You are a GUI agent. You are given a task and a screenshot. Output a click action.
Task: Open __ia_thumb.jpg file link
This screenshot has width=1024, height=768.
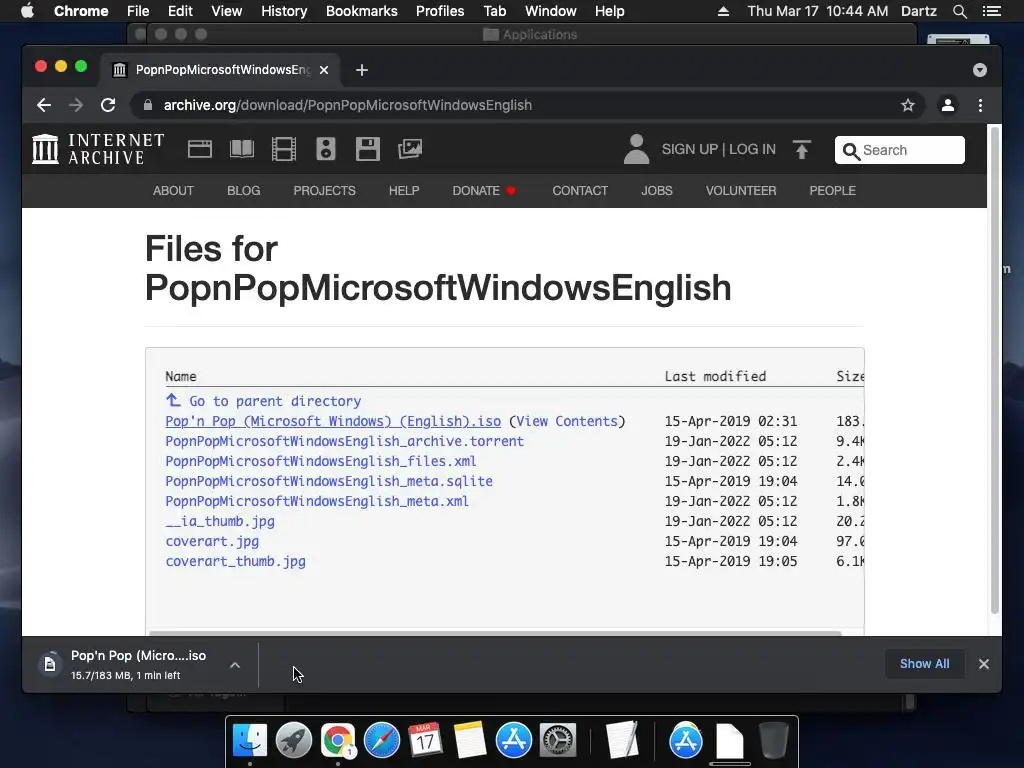tap(219, 521)
